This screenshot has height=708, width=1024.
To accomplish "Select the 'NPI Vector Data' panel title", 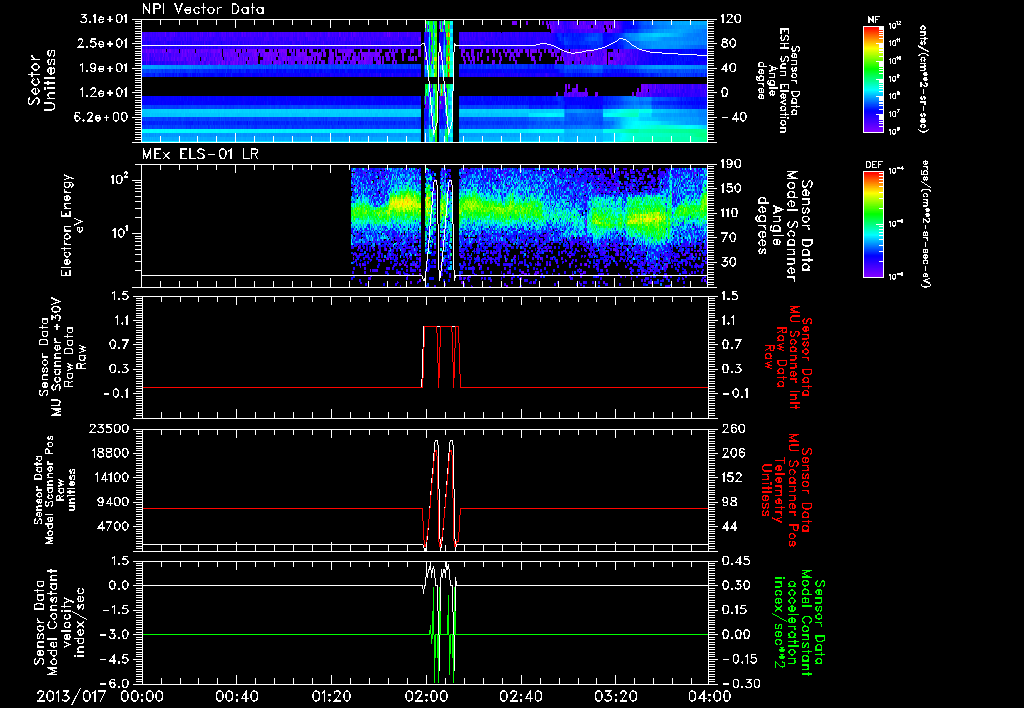I will (203, 9).
